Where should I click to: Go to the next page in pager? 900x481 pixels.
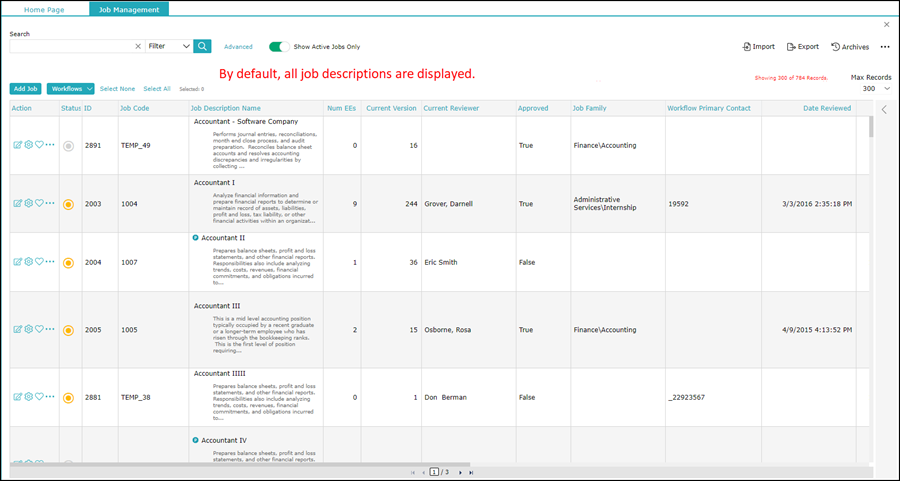point(458,472)
